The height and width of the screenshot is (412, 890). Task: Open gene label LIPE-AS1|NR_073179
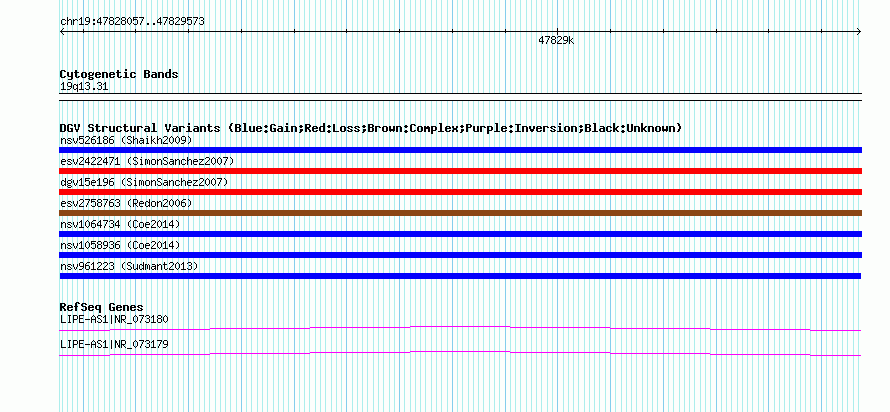tap(114, 344)
